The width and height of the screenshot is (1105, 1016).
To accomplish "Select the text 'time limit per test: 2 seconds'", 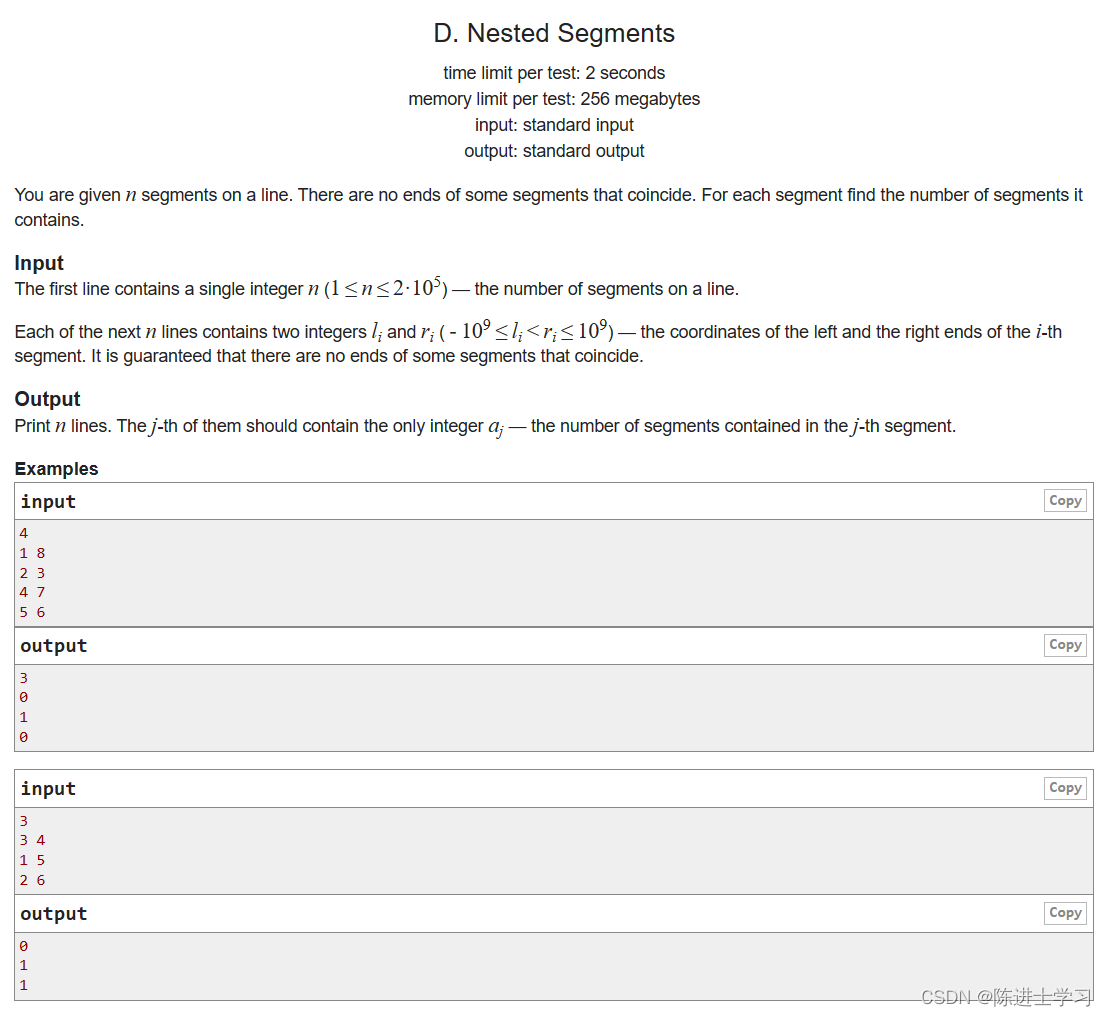I will (x=554, y=72).
